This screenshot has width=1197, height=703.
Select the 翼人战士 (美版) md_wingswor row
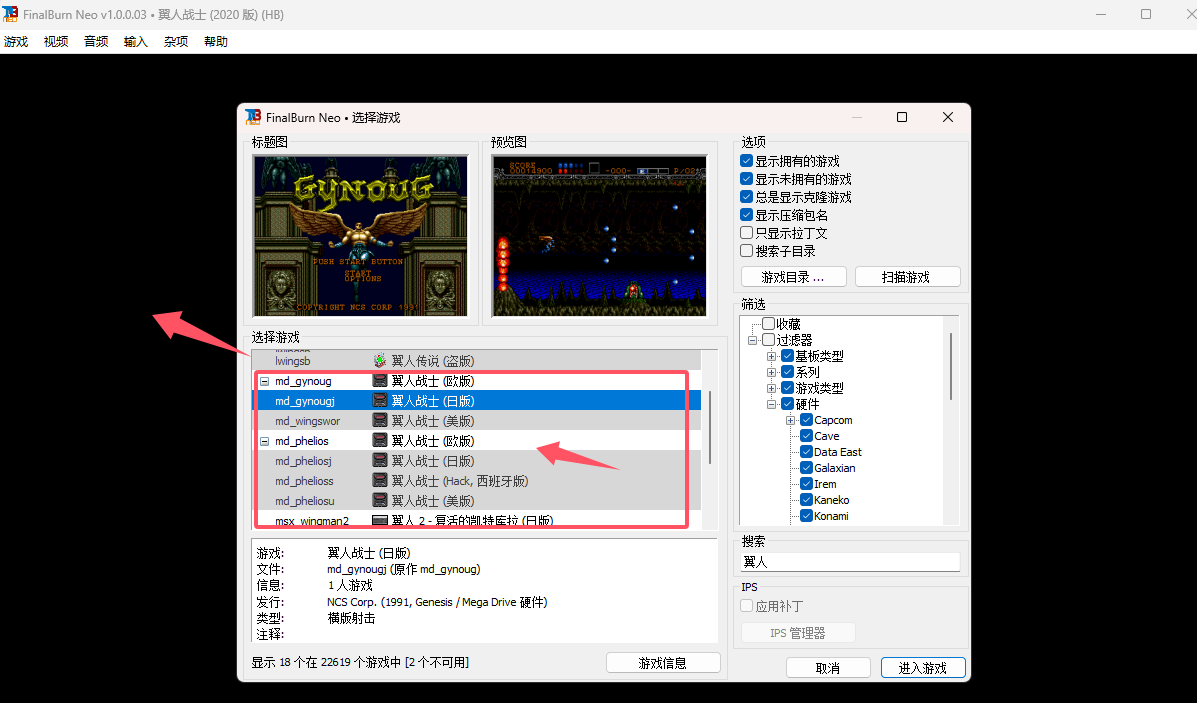coord(476,421)
